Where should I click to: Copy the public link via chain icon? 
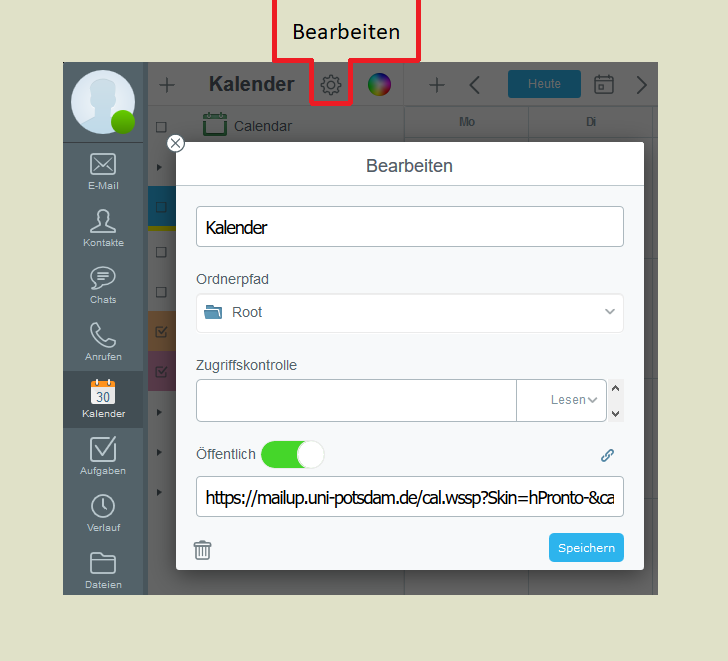click(x=607, y=455)
